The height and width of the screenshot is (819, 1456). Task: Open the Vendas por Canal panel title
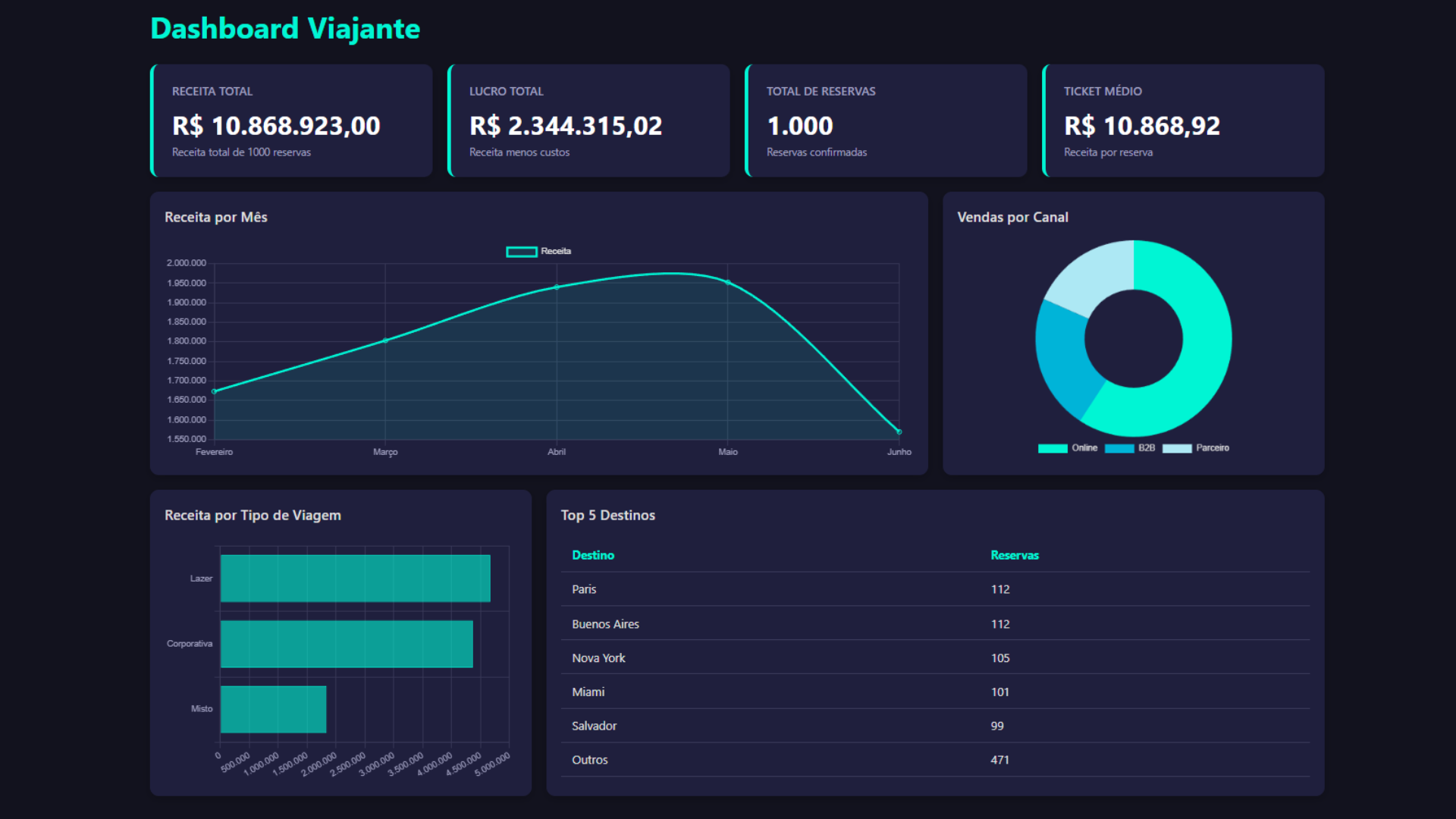pyautogui.click(x=1012, y=217)
